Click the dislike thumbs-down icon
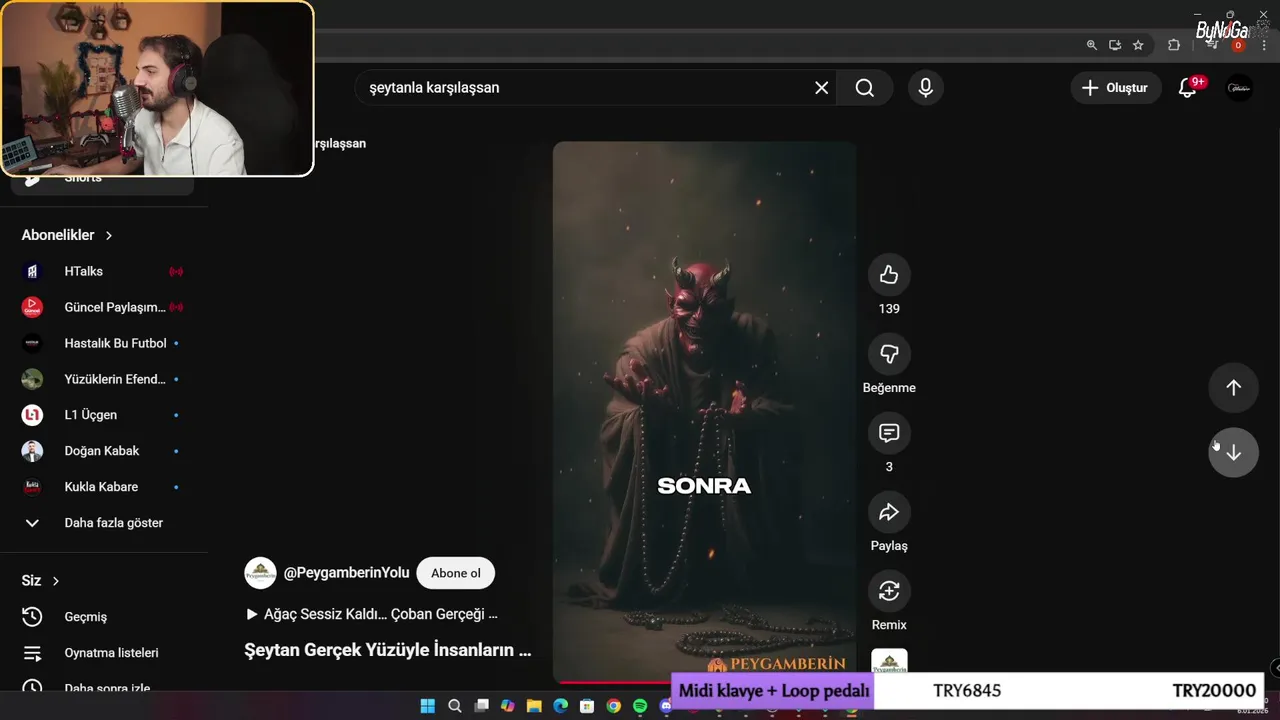 pyautogui.click(x=889, y=354)
